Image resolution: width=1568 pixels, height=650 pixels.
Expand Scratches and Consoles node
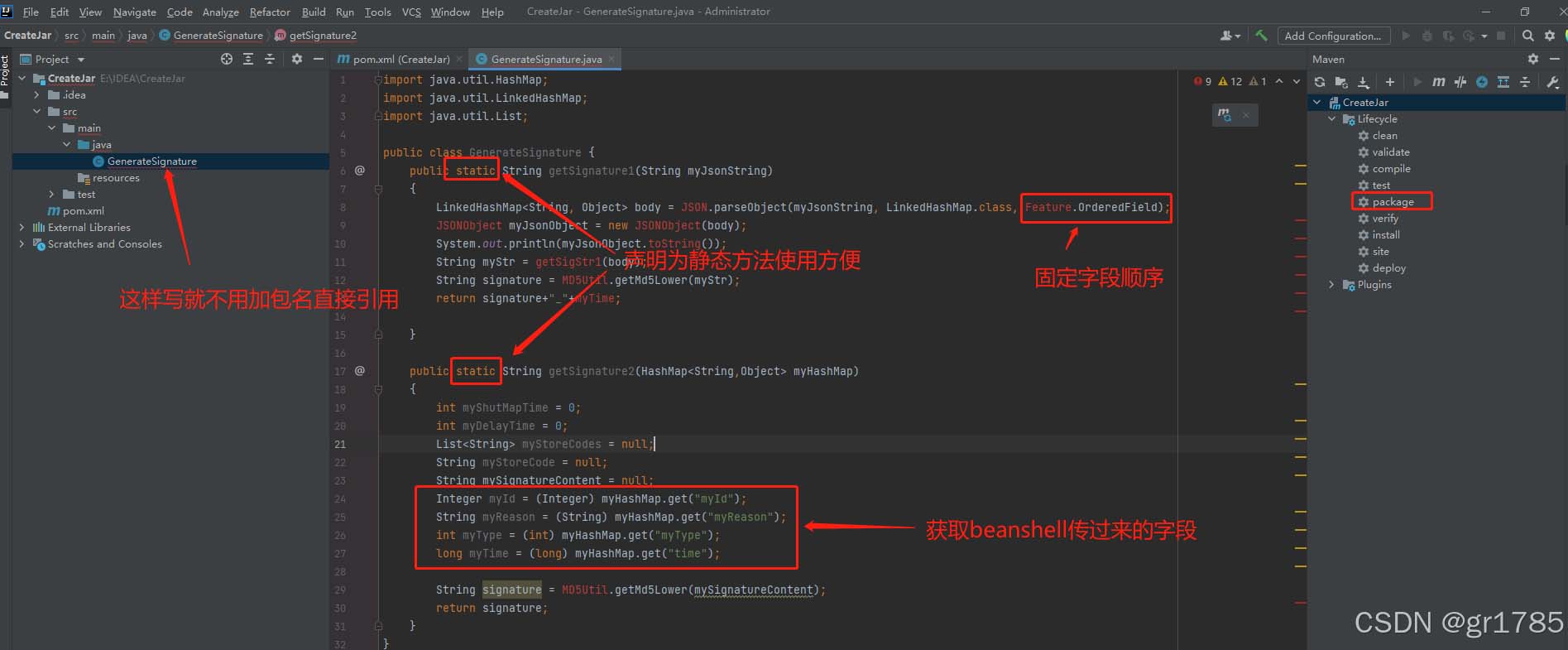tap(22, 244)
